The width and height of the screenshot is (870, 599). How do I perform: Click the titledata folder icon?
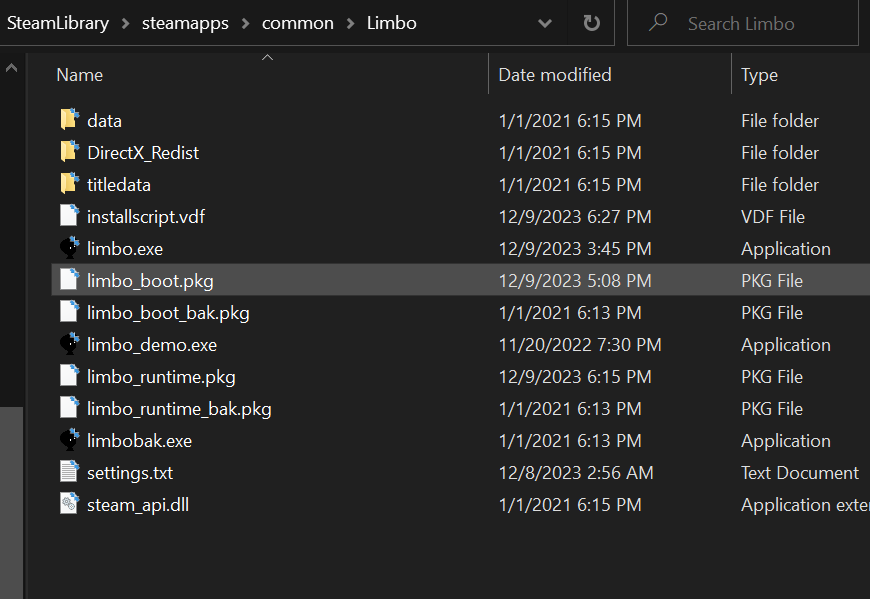pyautogui.click(x=69, y=185)
